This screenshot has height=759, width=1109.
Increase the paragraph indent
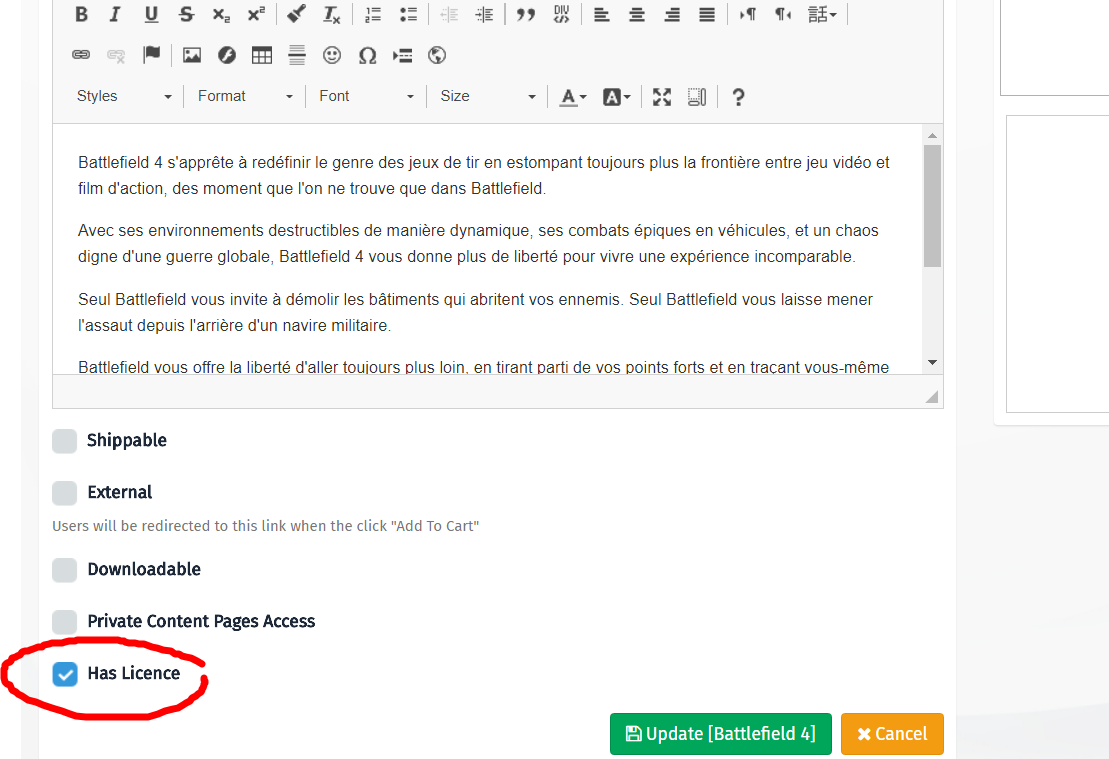coord(484,14)
